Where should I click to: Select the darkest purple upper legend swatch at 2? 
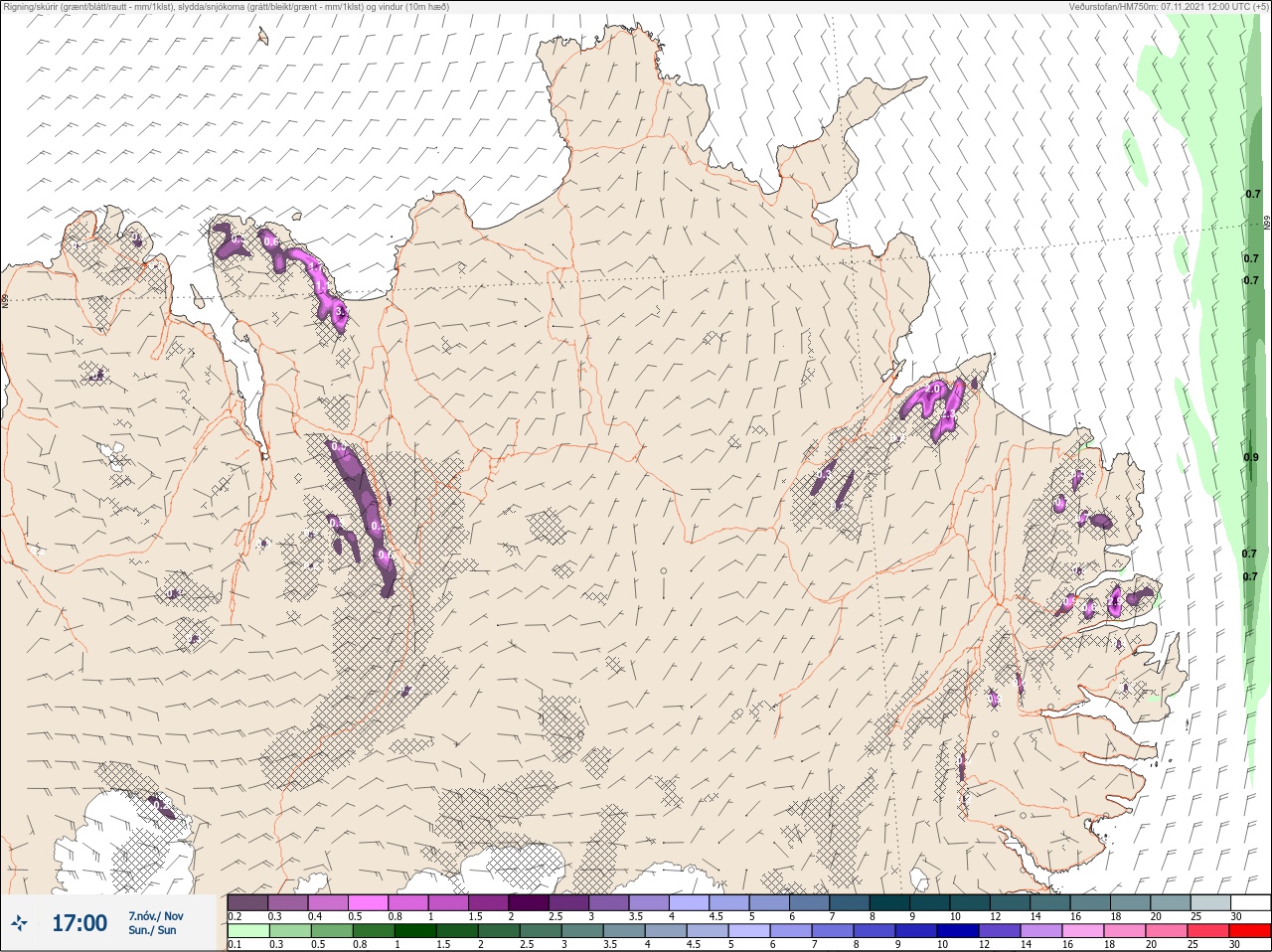pos(529,902)
